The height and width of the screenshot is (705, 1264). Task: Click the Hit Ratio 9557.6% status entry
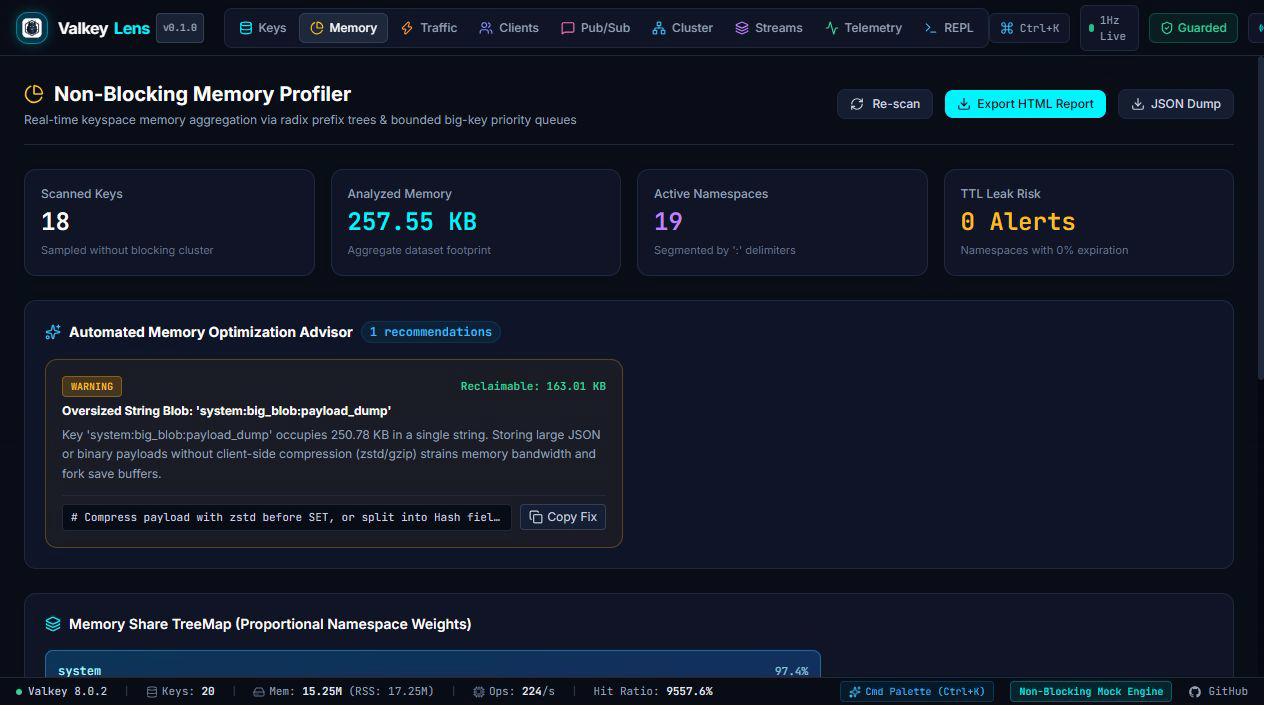pyautogui.click(x=653, y=691)
